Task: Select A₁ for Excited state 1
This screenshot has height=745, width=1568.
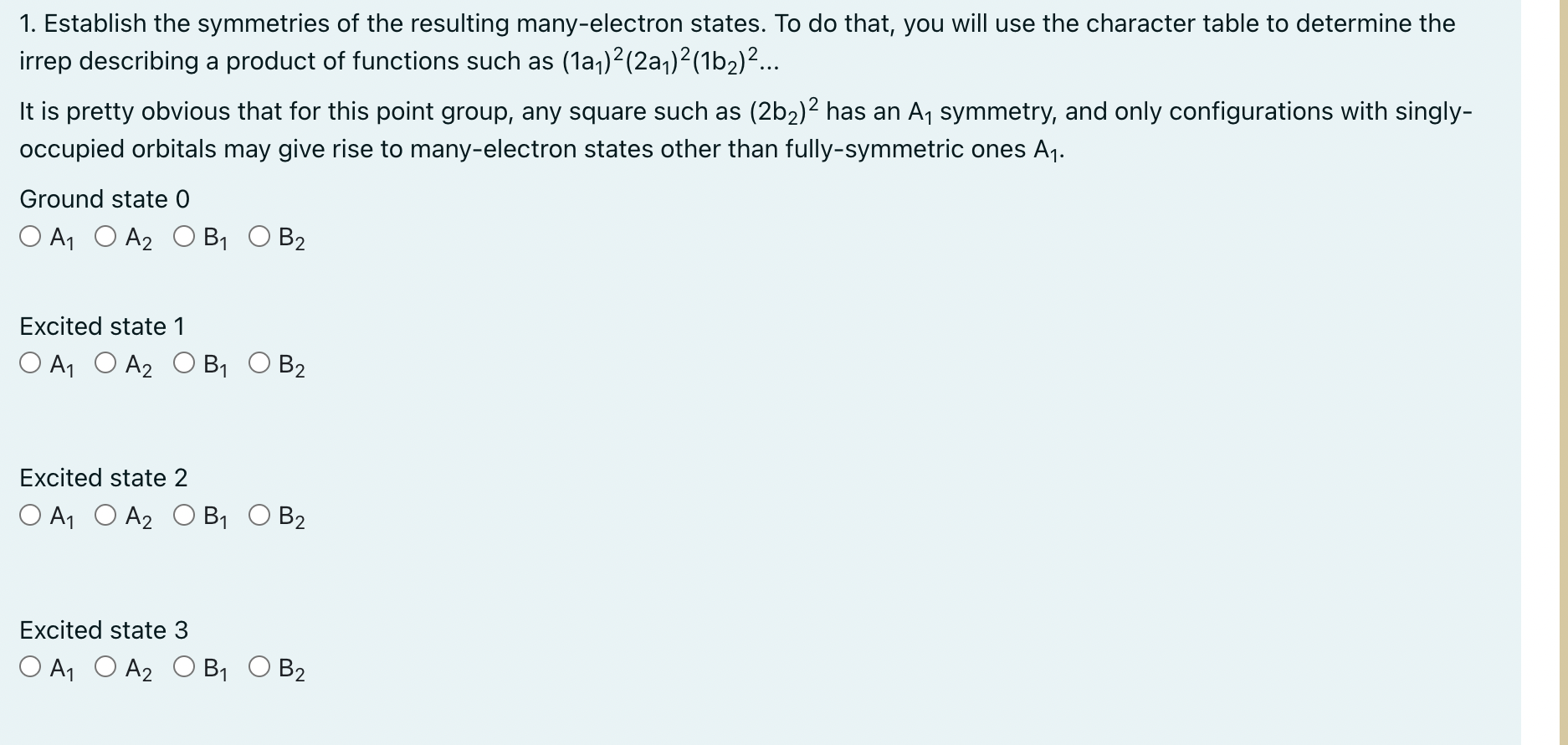Action: [30, 363]
